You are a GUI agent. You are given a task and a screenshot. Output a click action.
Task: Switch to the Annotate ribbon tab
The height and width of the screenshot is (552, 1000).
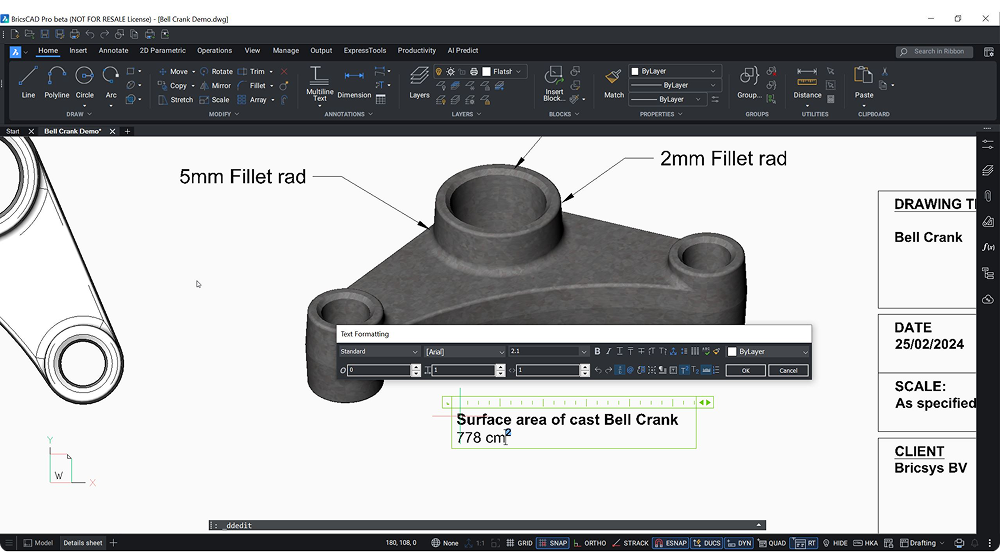[114, 50]
